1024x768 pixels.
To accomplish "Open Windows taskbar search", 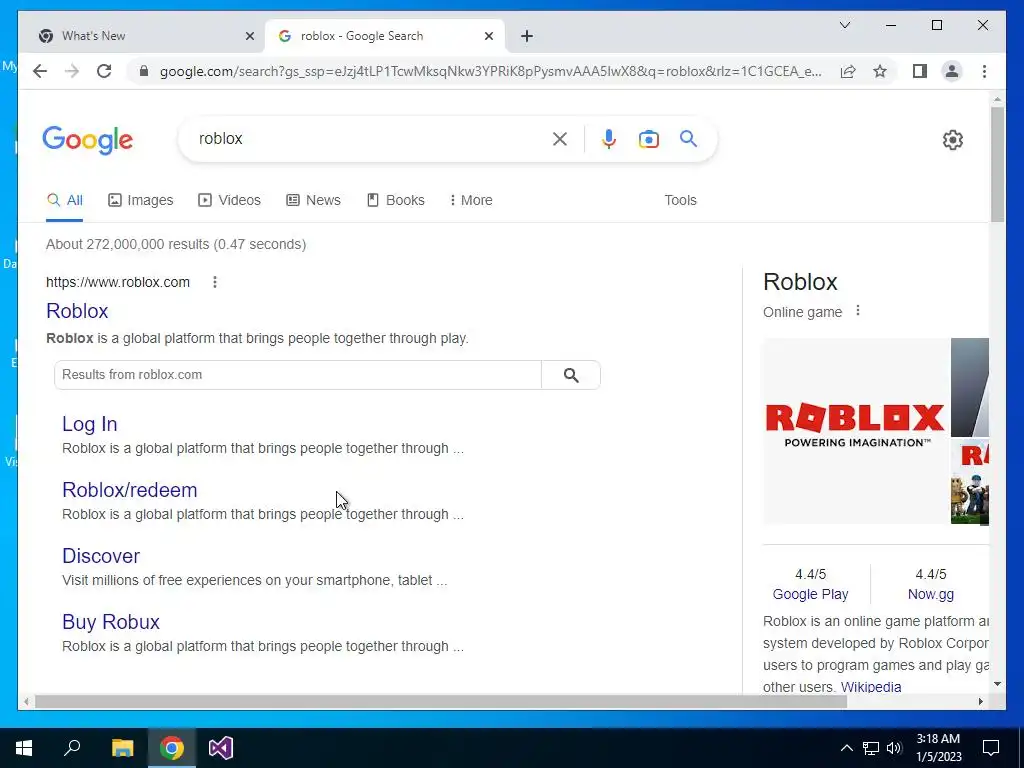I will [72, 748].
